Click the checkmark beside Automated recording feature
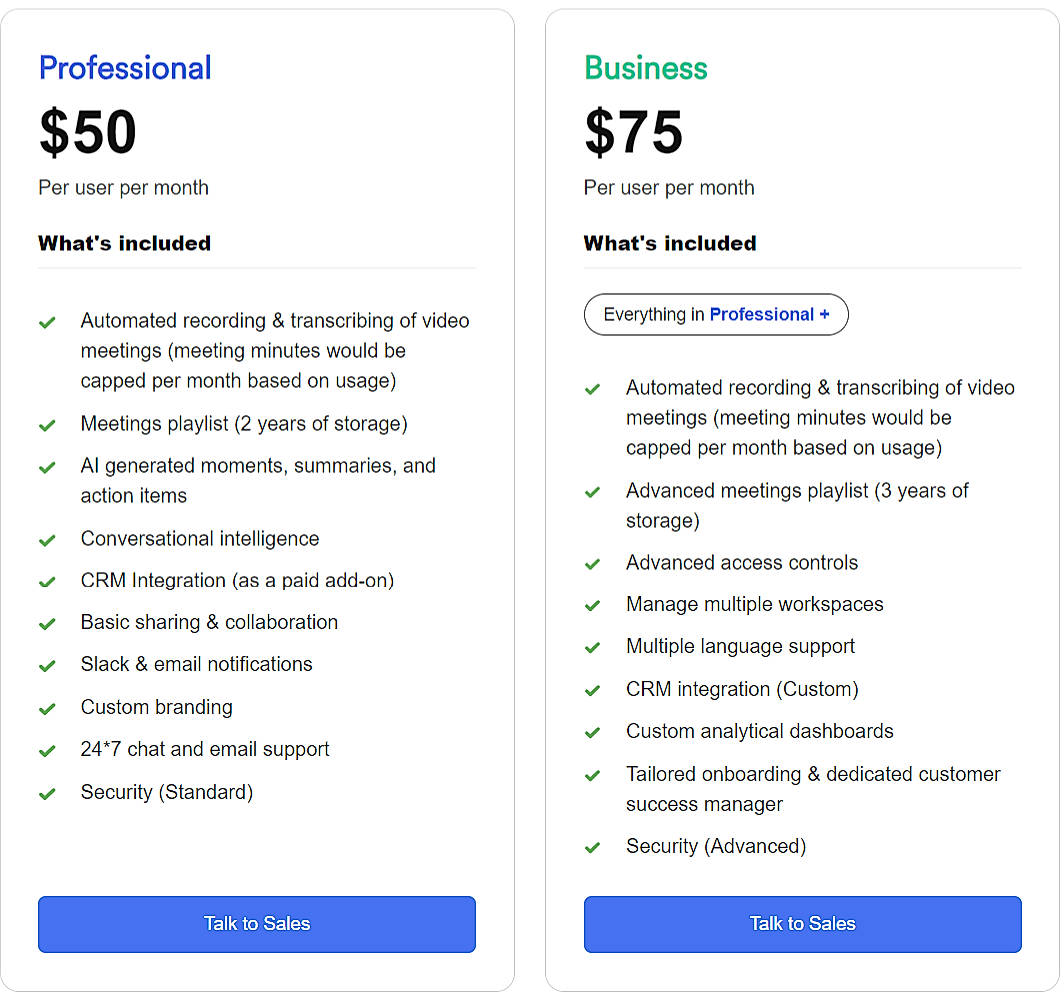The height and width of the screenshot is (998, 1064). point(47,322)
